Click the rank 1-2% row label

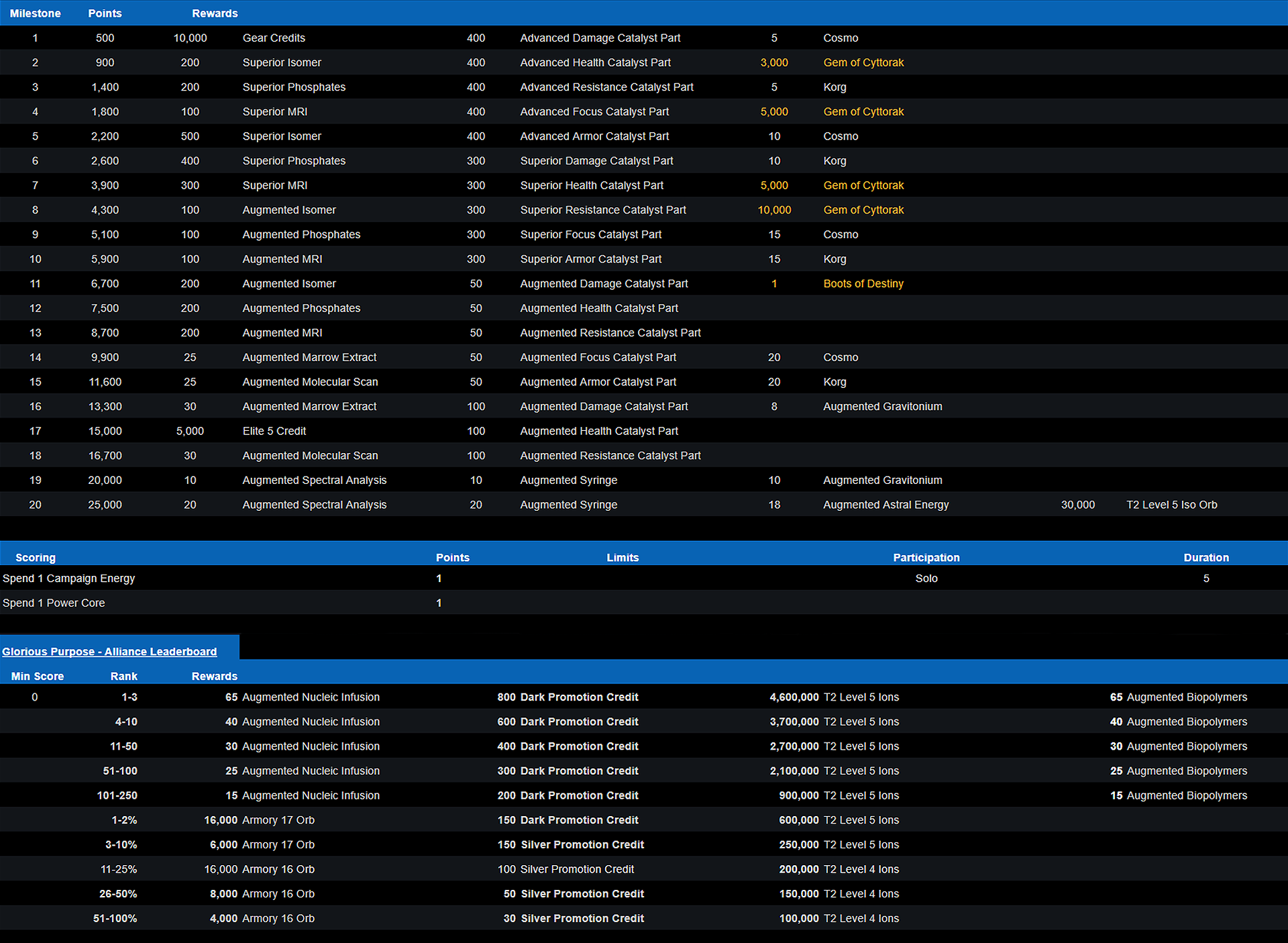[x=124, y=820]
